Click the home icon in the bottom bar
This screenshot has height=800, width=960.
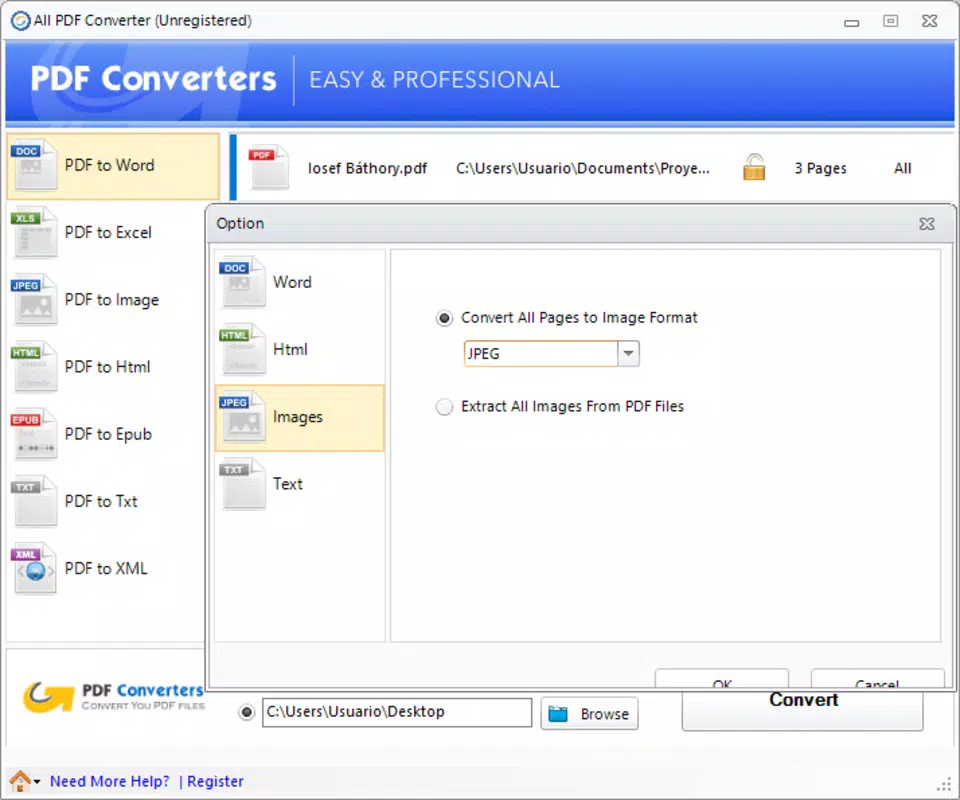coord(20,781)
